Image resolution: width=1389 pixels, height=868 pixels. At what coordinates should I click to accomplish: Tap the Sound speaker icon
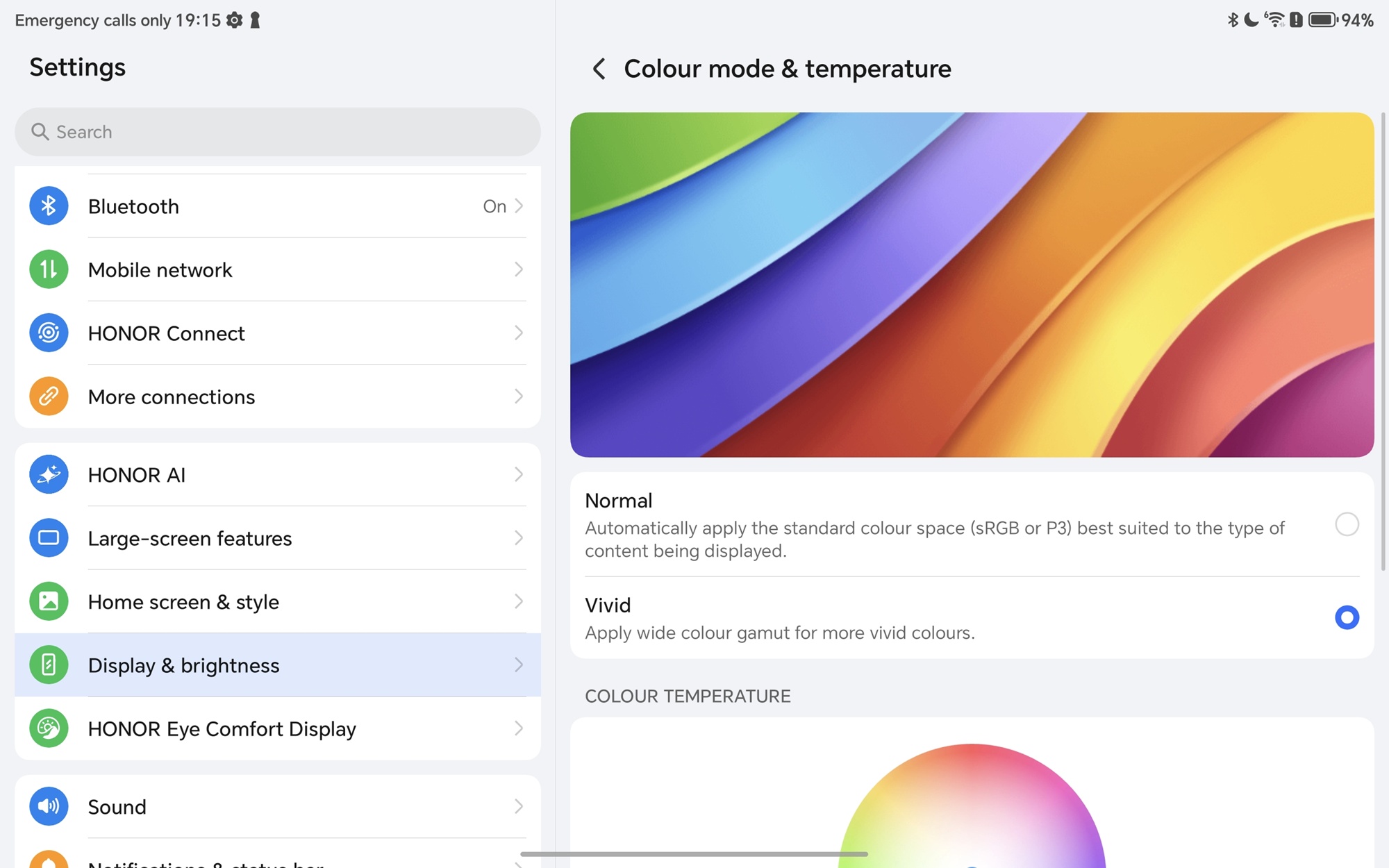(49, 806)
